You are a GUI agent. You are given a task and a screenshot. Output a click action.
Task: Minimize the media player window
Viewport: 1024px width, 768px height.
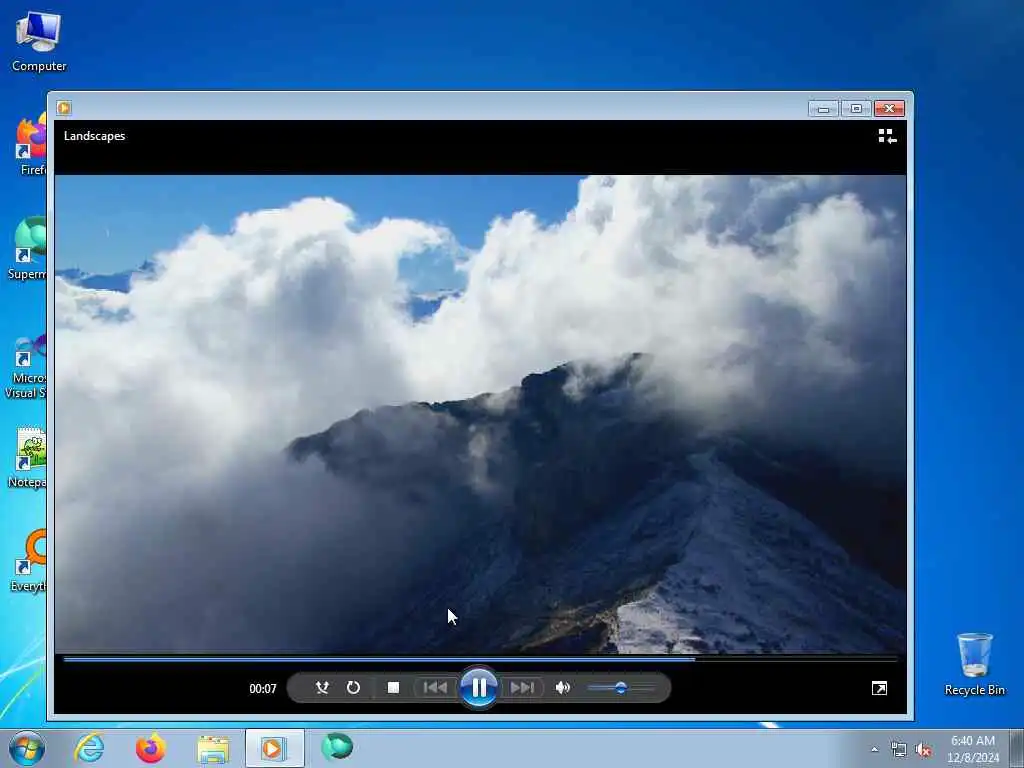tap(823, 108)
